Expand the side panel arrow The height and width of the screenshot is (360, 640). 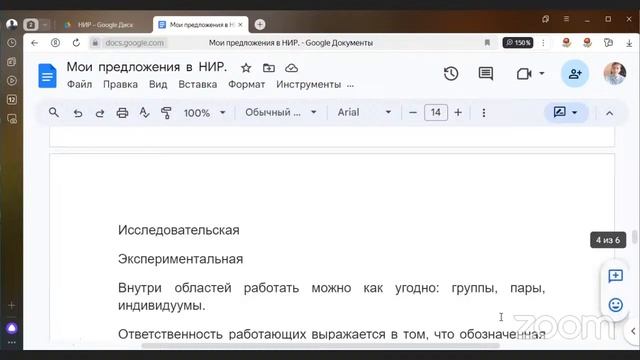point(633,331)
